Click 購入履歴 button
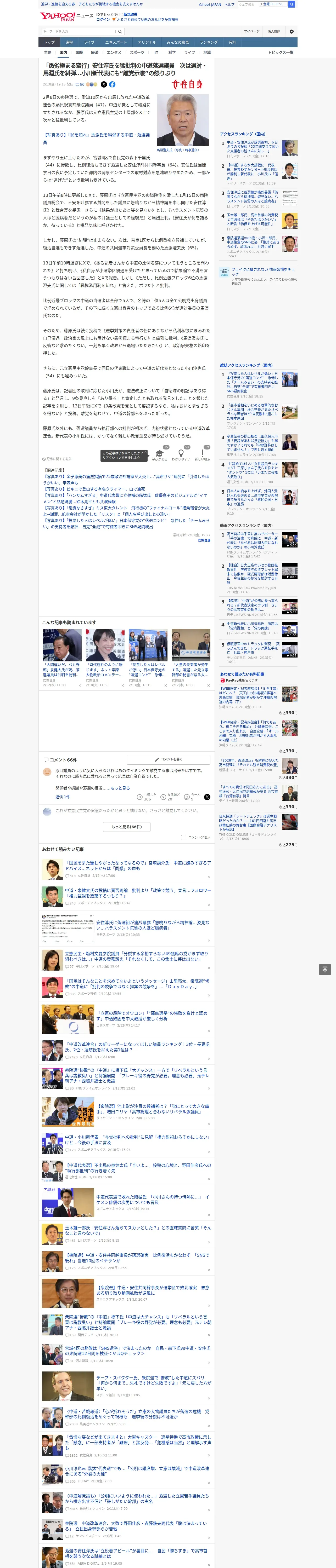Viewport: 336px width, 1568px height. pyautogui.click(x=274, y=32)
